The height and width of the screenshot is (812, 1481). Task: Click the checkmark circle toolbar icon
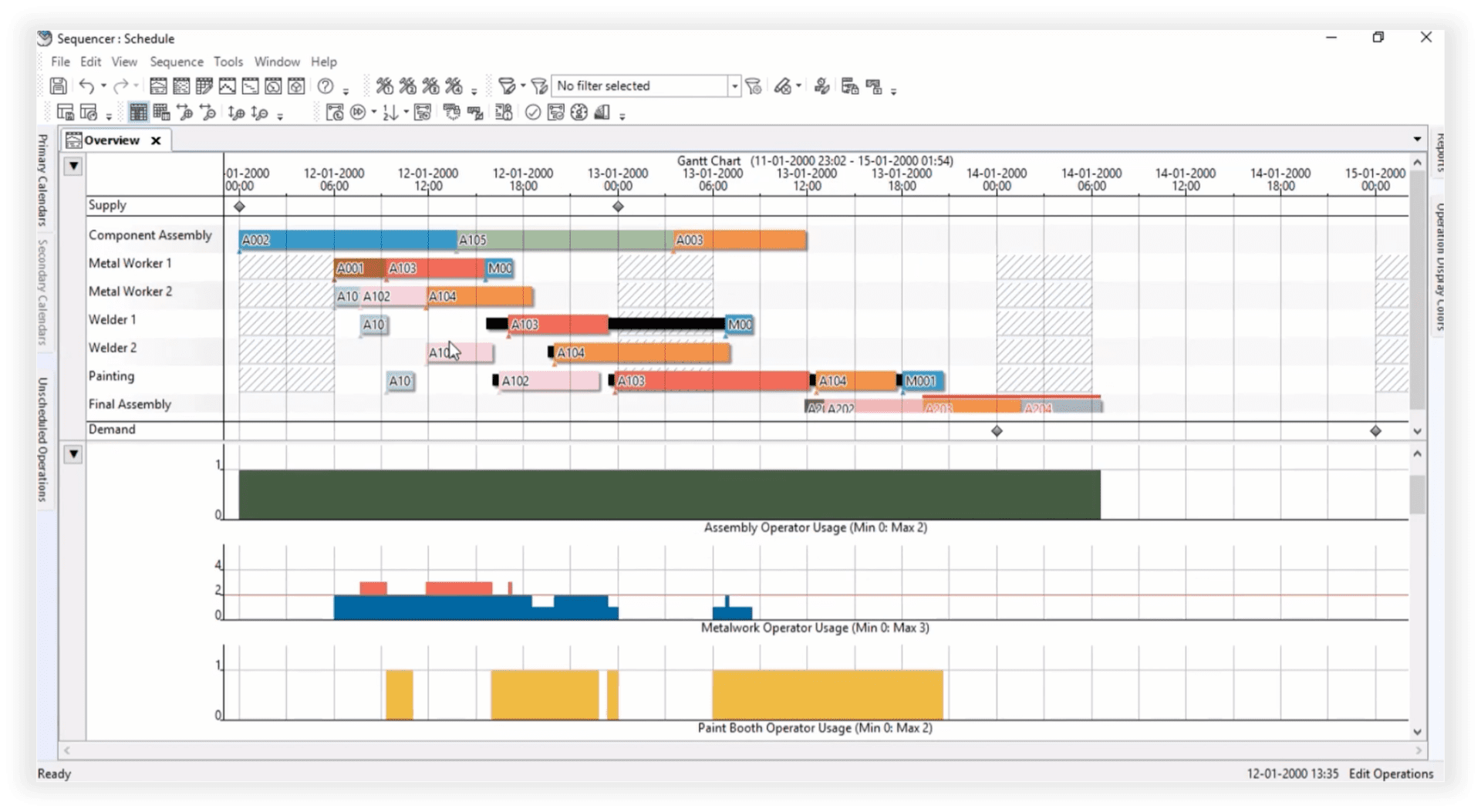tap(532, 113)
